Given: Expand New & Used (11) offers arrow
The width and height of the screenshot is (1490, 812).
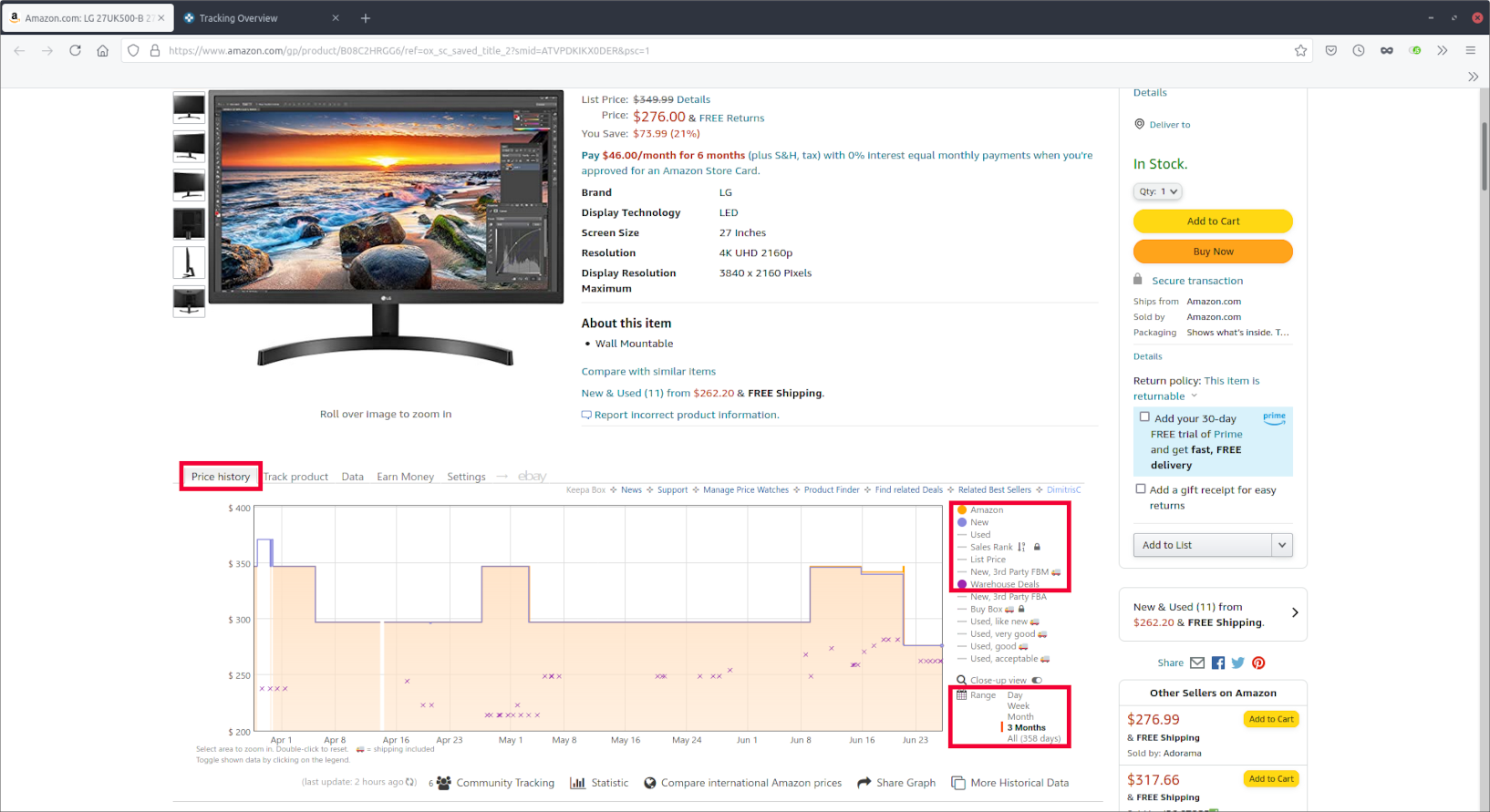Looking at the screenshot, I should click(x=1295, y=612).
